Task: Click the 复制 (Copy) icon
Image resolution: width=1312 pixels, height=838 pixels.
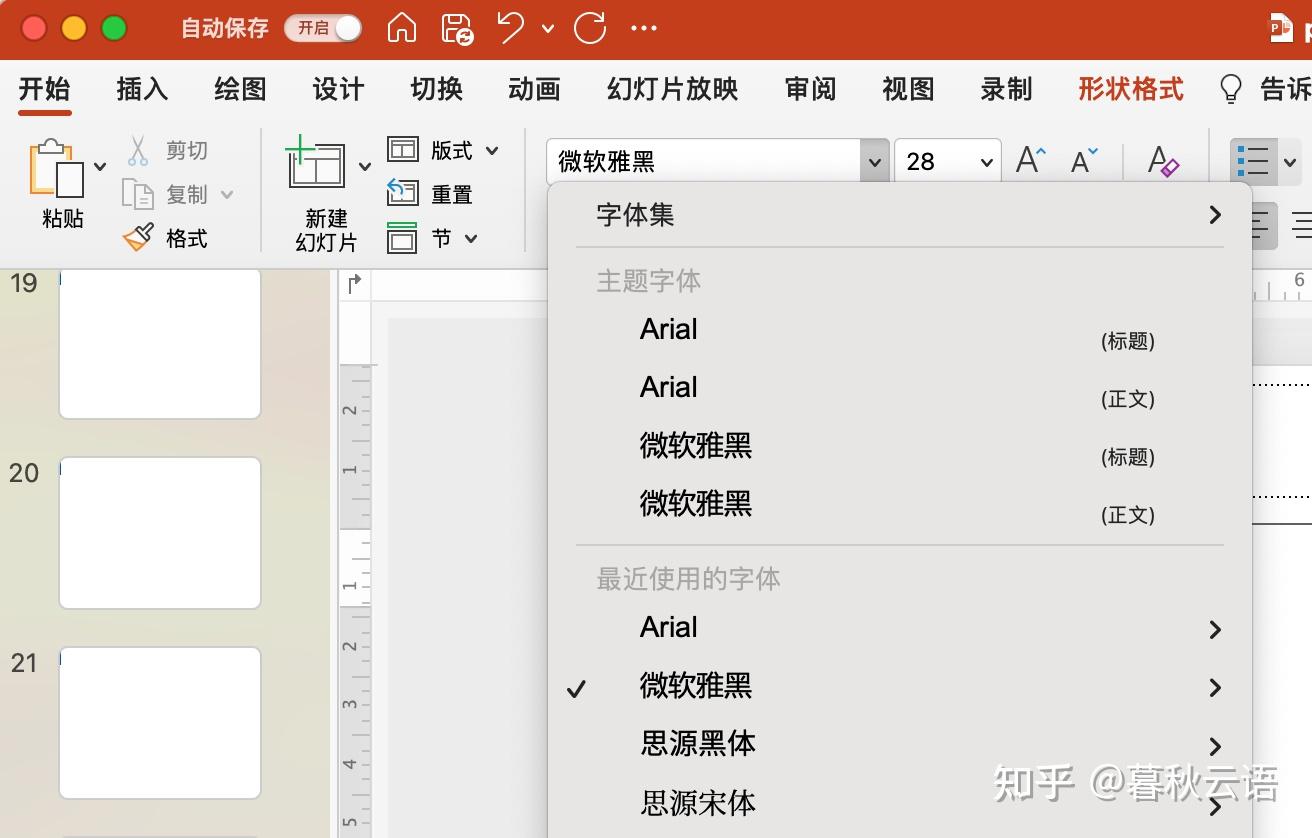Action: click(x=140, y=193)
